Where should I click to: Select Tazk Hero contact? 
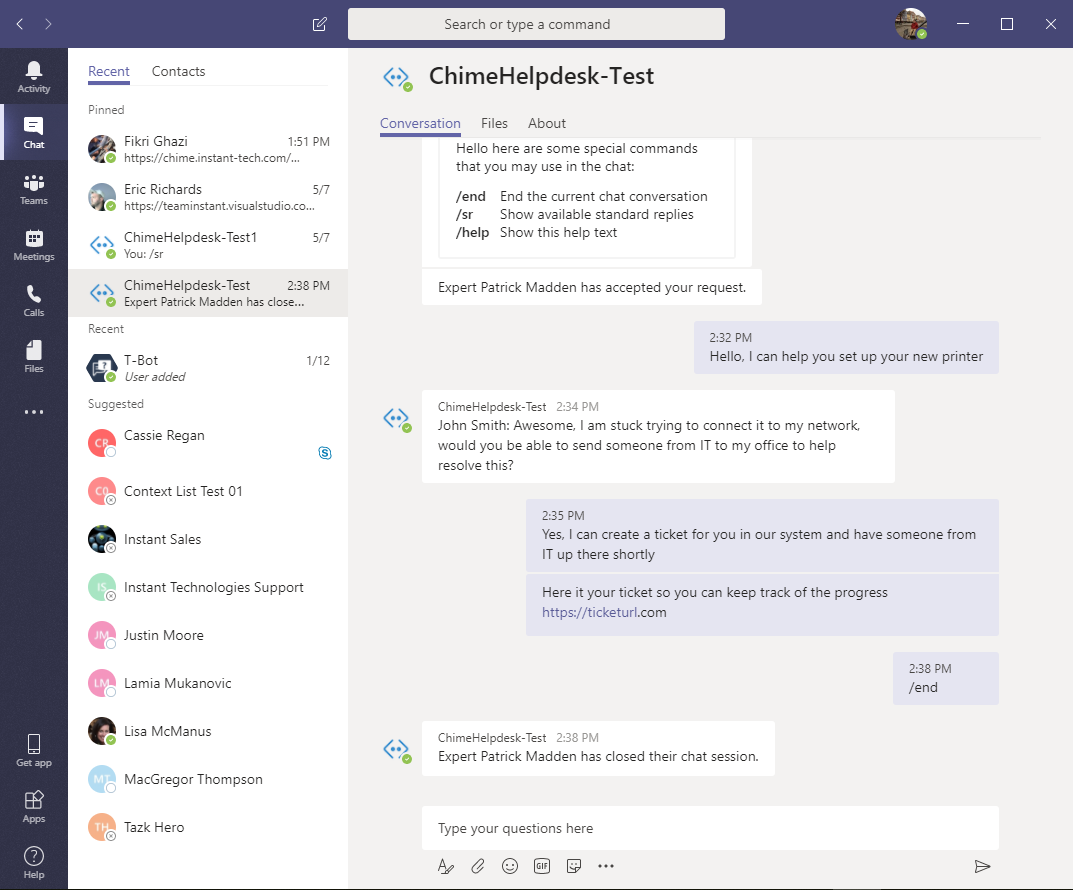(x=208, y=826)
